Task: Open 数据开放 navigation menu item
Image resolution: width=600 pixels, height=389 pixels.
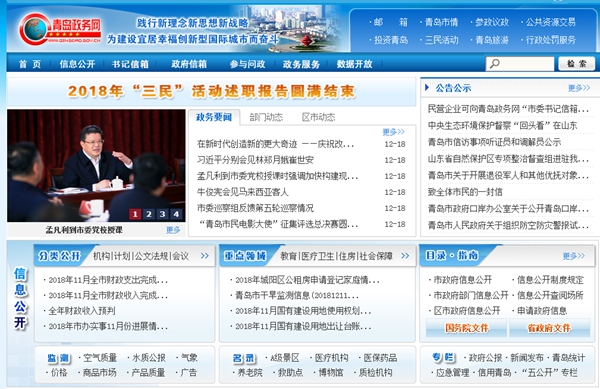Action: (354, 64)
